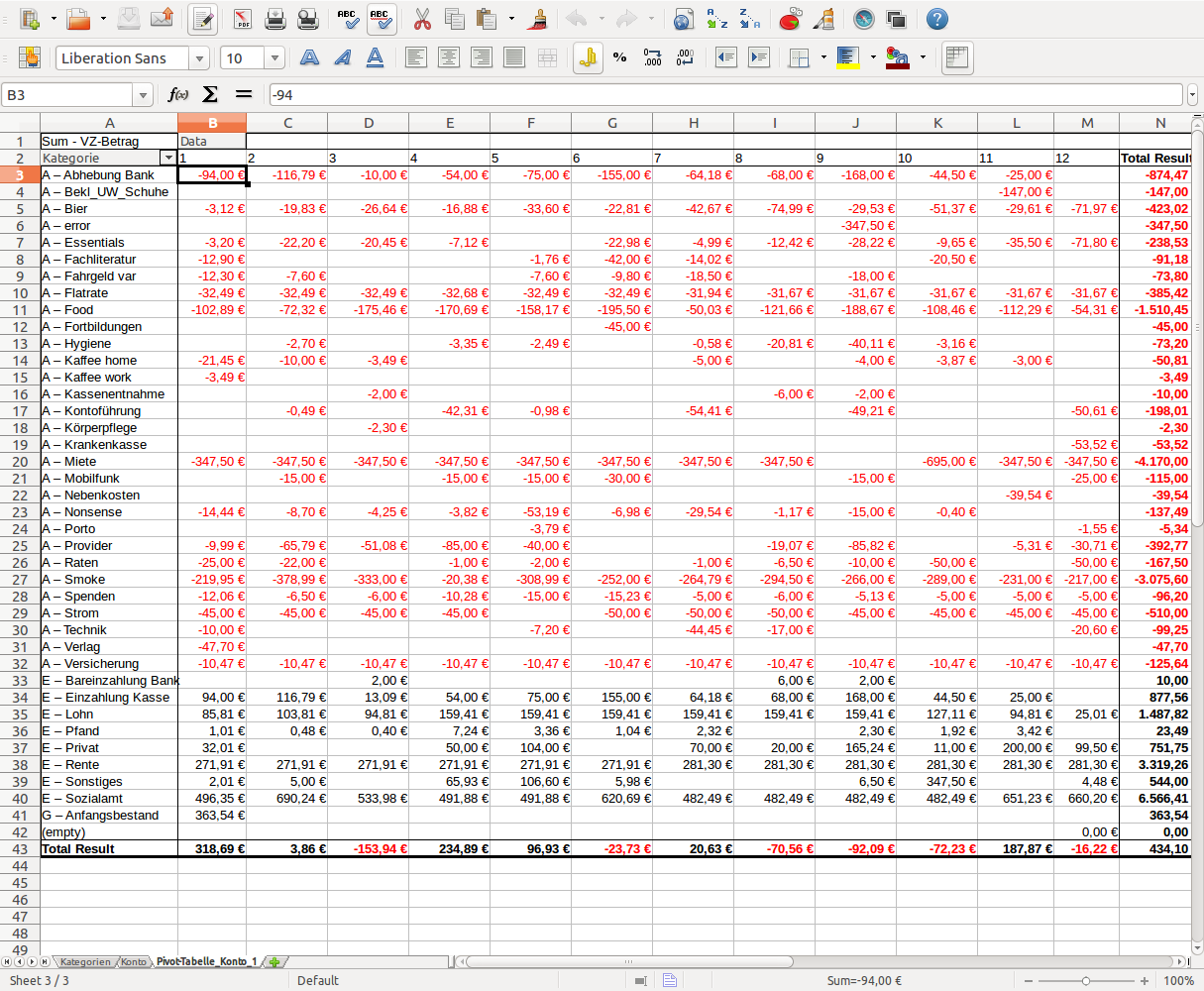Open the Kategorie pivot filter dropdown
The image size is (1204, 991).
[x=168, y=158]
